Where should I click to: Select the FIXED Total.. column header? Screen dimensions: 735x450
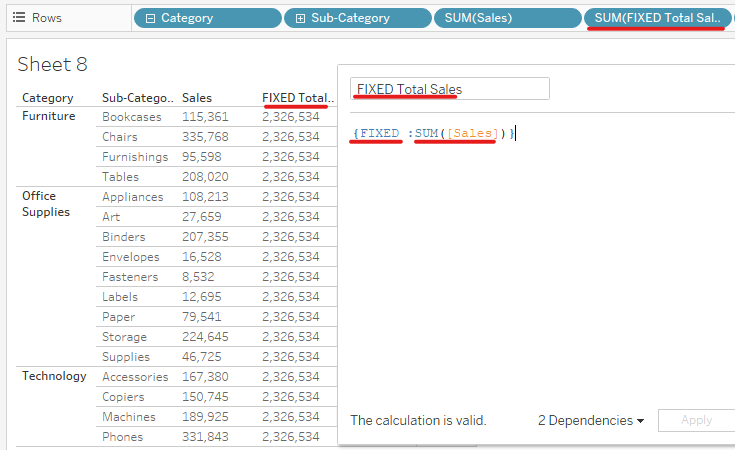298,98
